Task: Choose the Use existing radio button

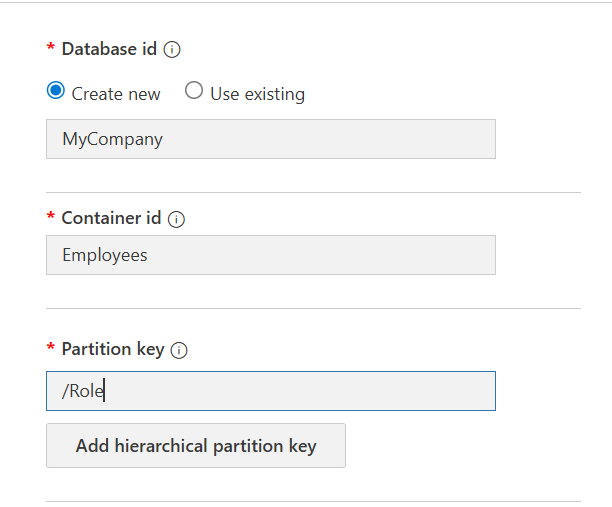Action: click(194, 90)
